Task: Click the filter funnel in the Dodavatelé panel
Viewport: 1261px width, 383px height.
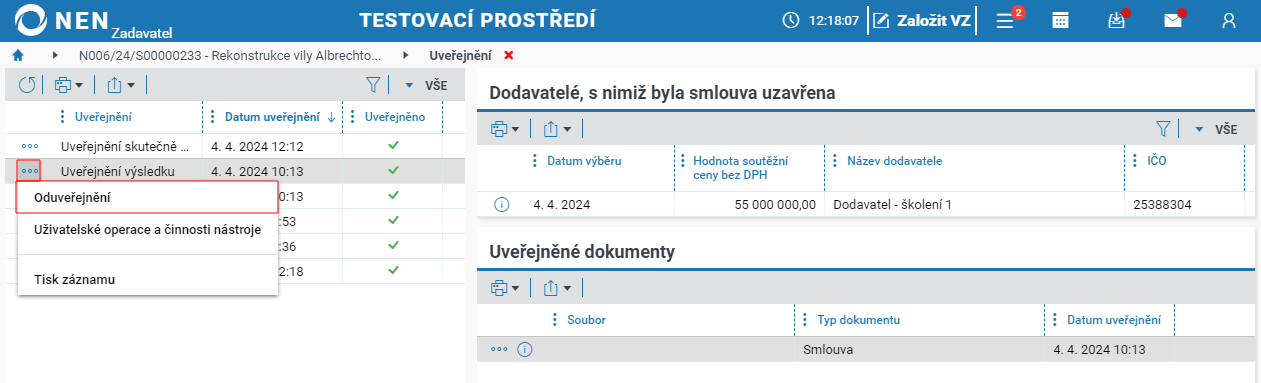Action: coord(1163,129)
